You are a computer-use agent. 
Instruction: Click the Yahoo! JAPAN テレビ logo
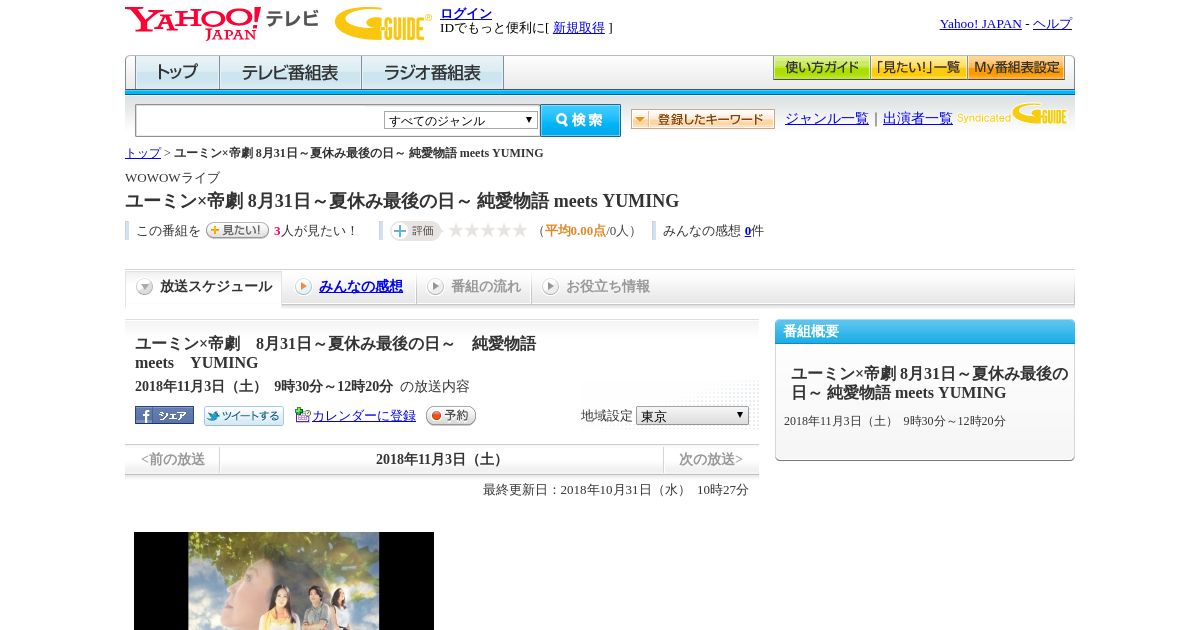[222, 23]
